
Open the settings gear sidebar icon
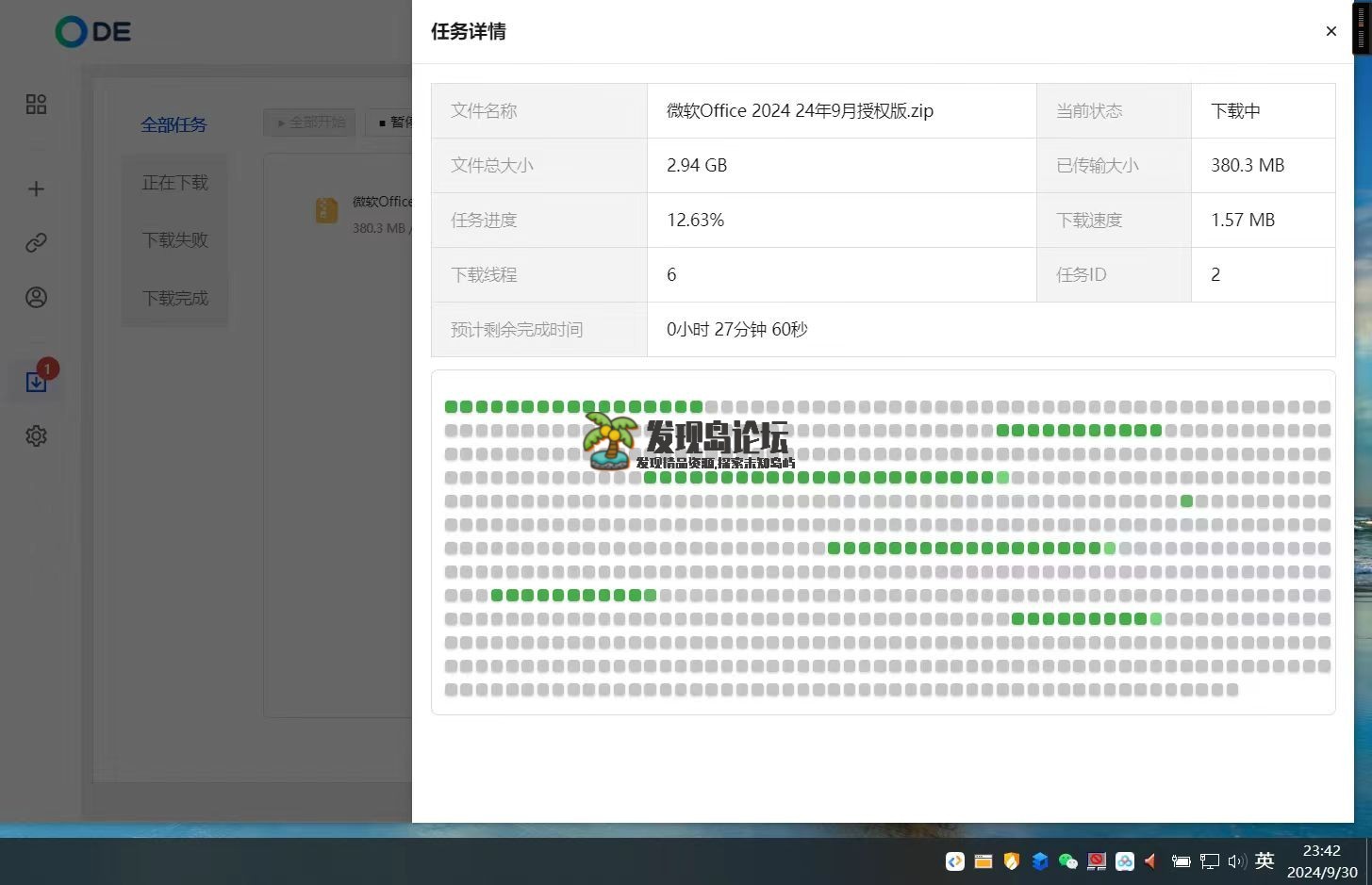(x=36, y=435)
